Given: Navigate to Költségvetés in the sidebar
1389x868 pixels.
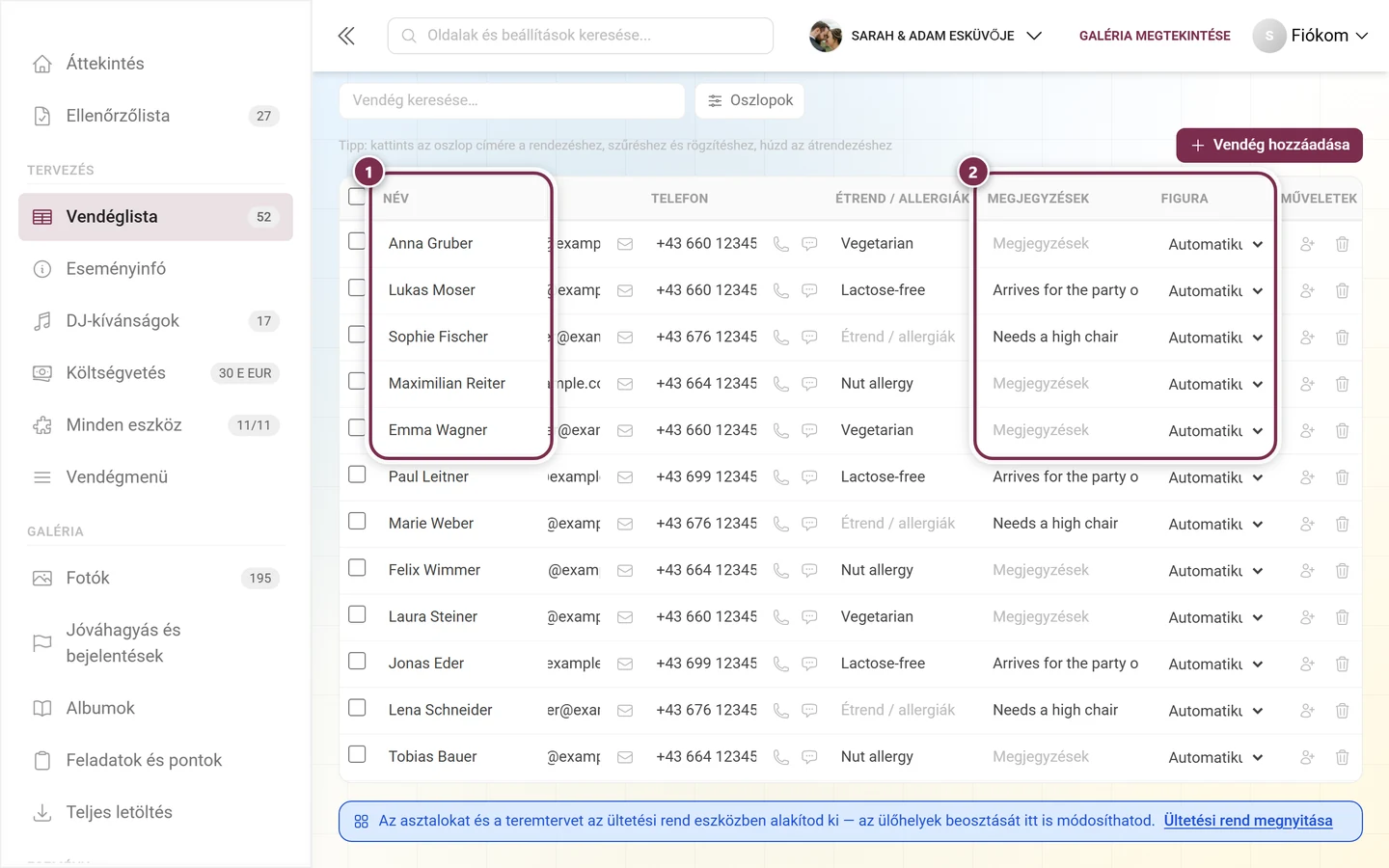Looking at the screenshot, I should pos(155,373).
